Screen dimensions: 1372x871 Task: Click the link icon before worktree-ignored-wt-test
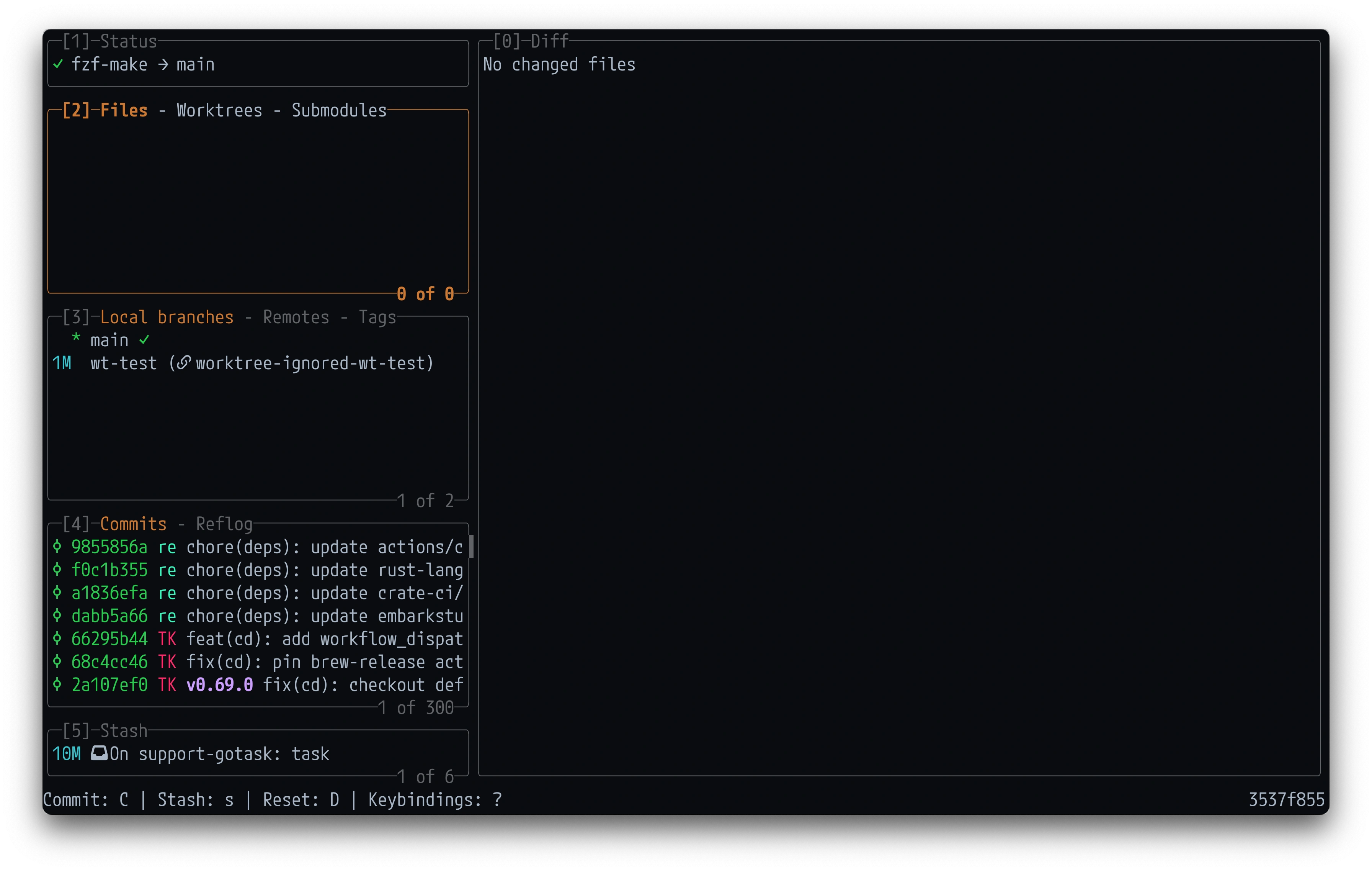point(183,363)
